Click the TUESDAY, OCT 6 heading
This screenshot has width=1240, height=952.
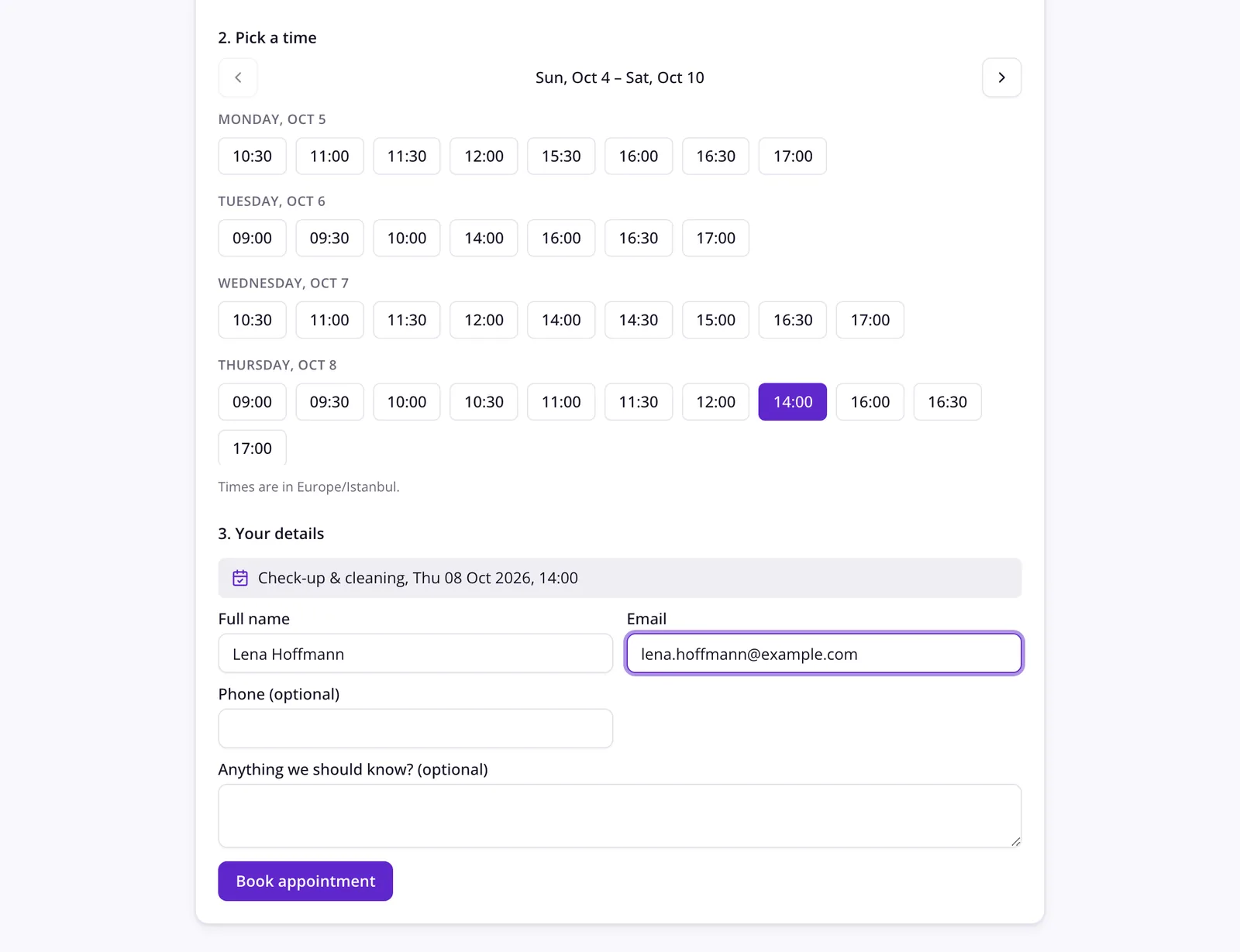coord(271,201)
